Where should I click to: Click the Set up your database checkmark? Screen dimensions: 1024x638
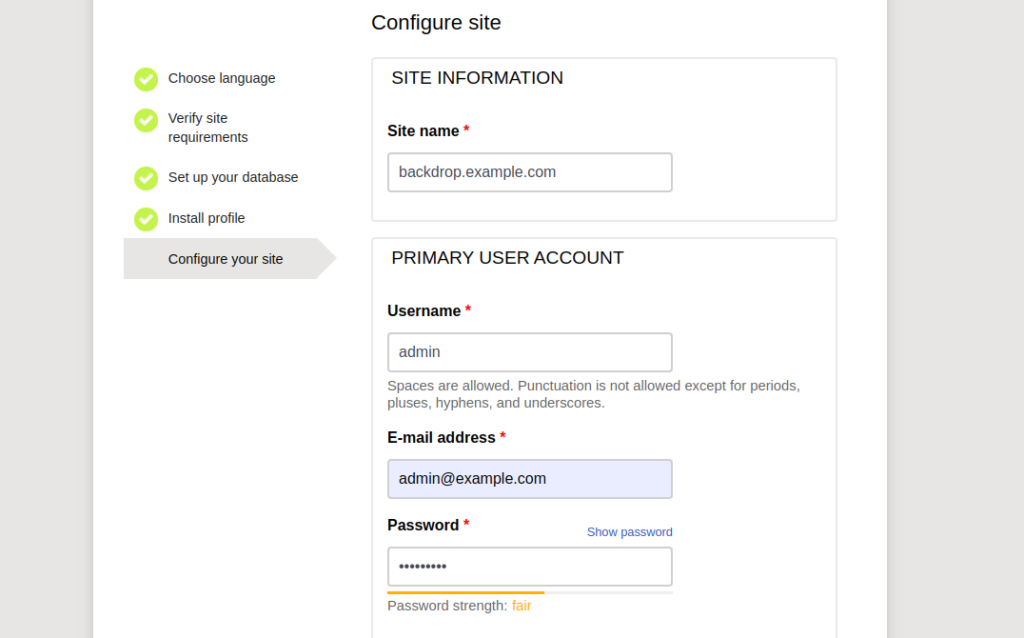[146, 178]
